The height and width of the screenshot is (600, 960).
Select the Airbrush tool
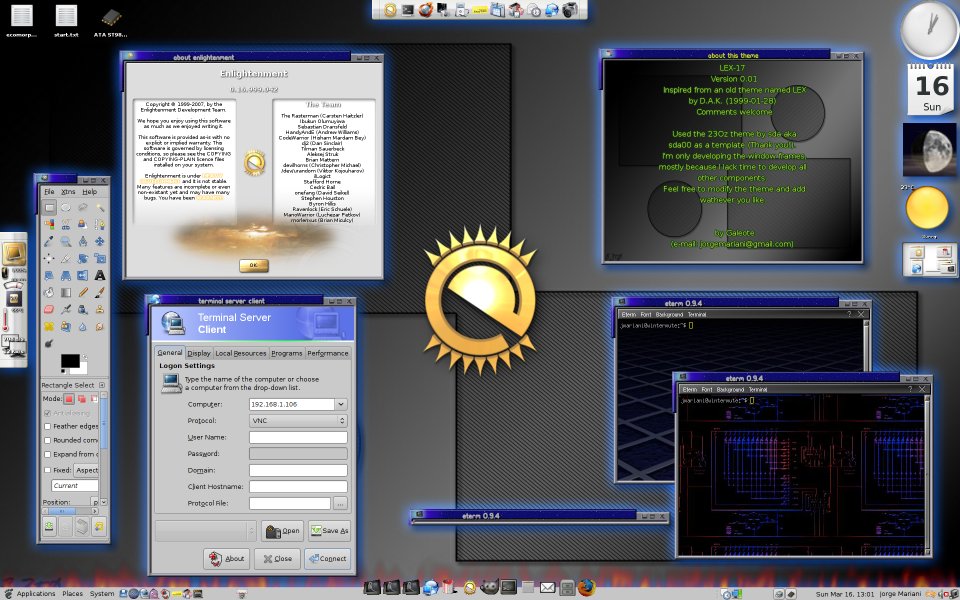tap(66, 309)
